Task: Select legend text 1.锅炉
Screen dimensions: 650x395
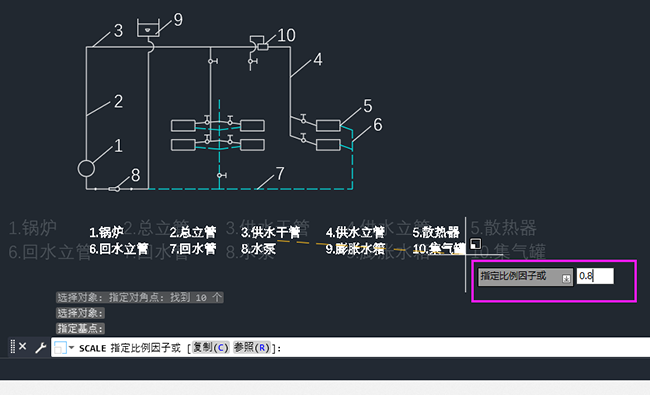Action: tap(106, 232)
